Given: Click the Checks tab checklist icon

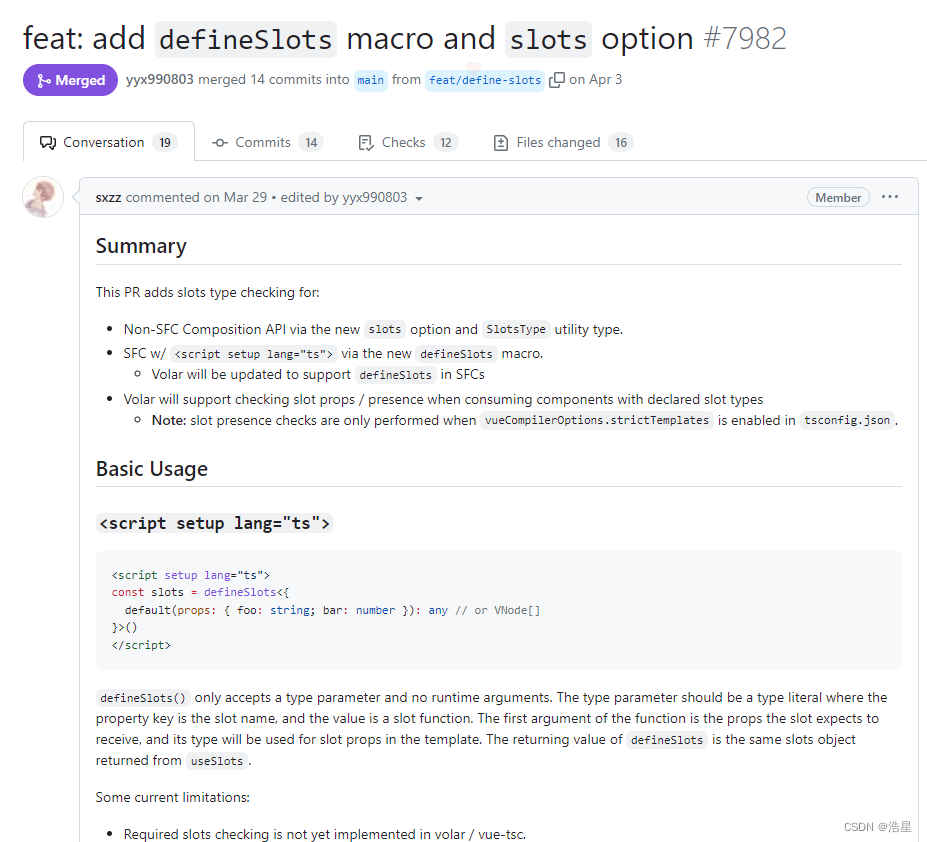Looking at the screenshot, I should click(365, 143).
